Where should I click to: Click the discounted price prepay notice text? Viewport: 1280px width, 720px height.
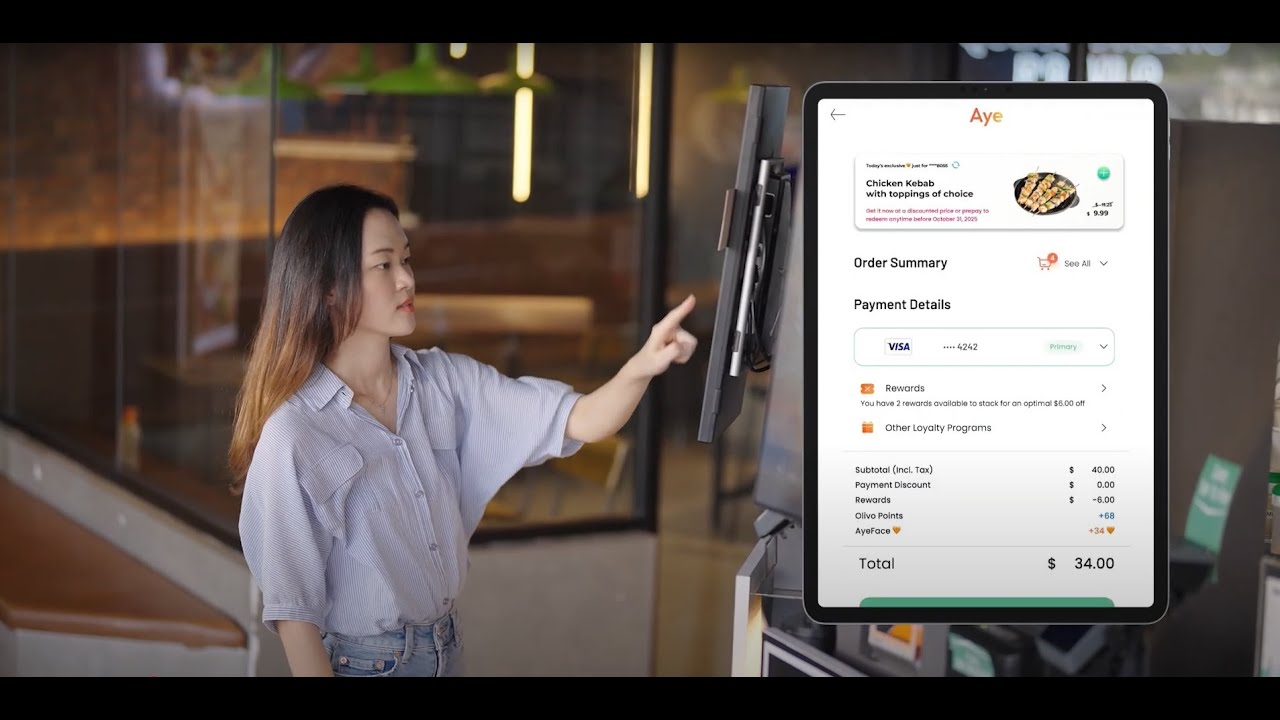(927, 214)
